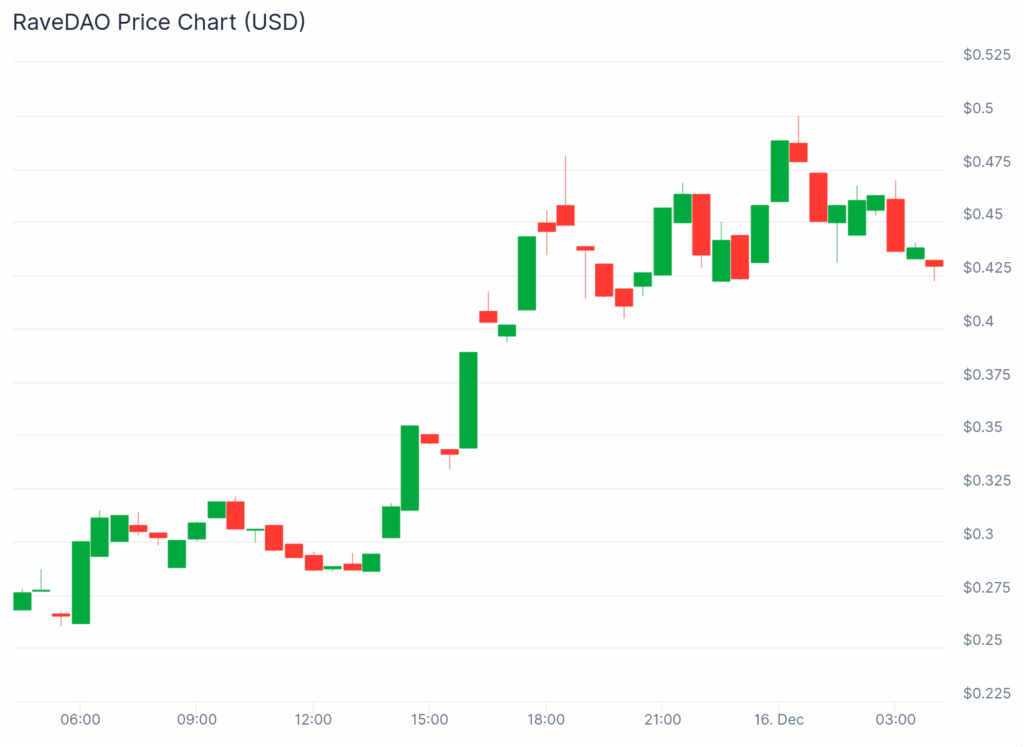Screen dimensions: 1024x747
Task: Click the 16. Dec date axis label
Action: click(x=778, y=720)
